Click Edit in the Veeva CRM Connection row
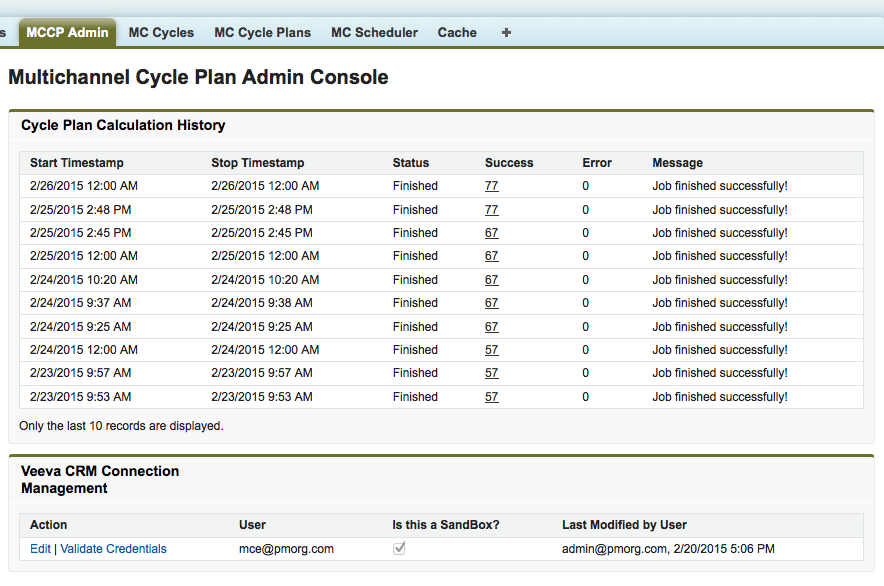Image resolution: width=884 pixels, height=586 pixels. (40, 549)
